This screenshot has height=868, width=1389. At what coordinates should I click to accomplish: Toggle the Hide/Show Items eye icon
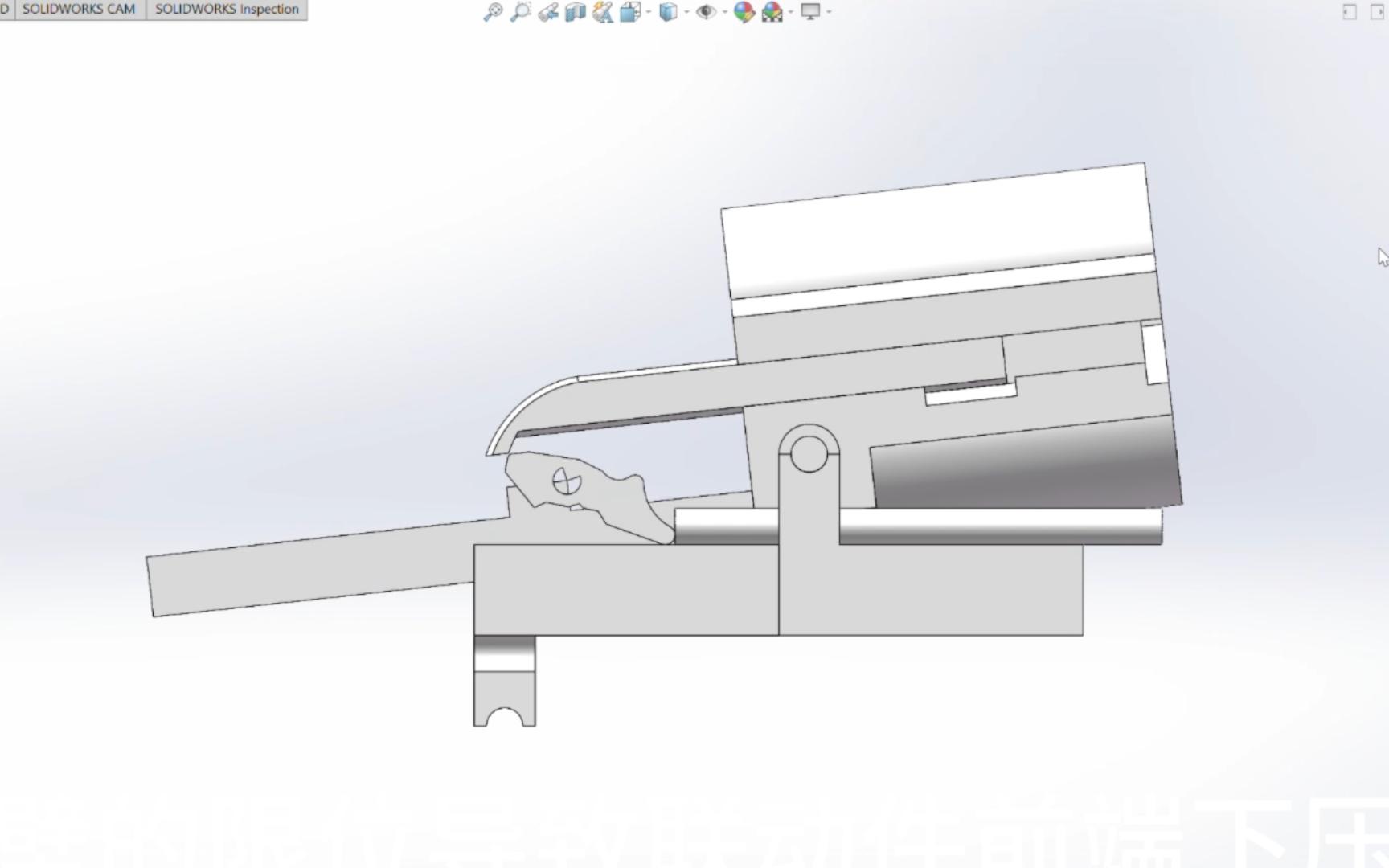[x=706, y=12]
